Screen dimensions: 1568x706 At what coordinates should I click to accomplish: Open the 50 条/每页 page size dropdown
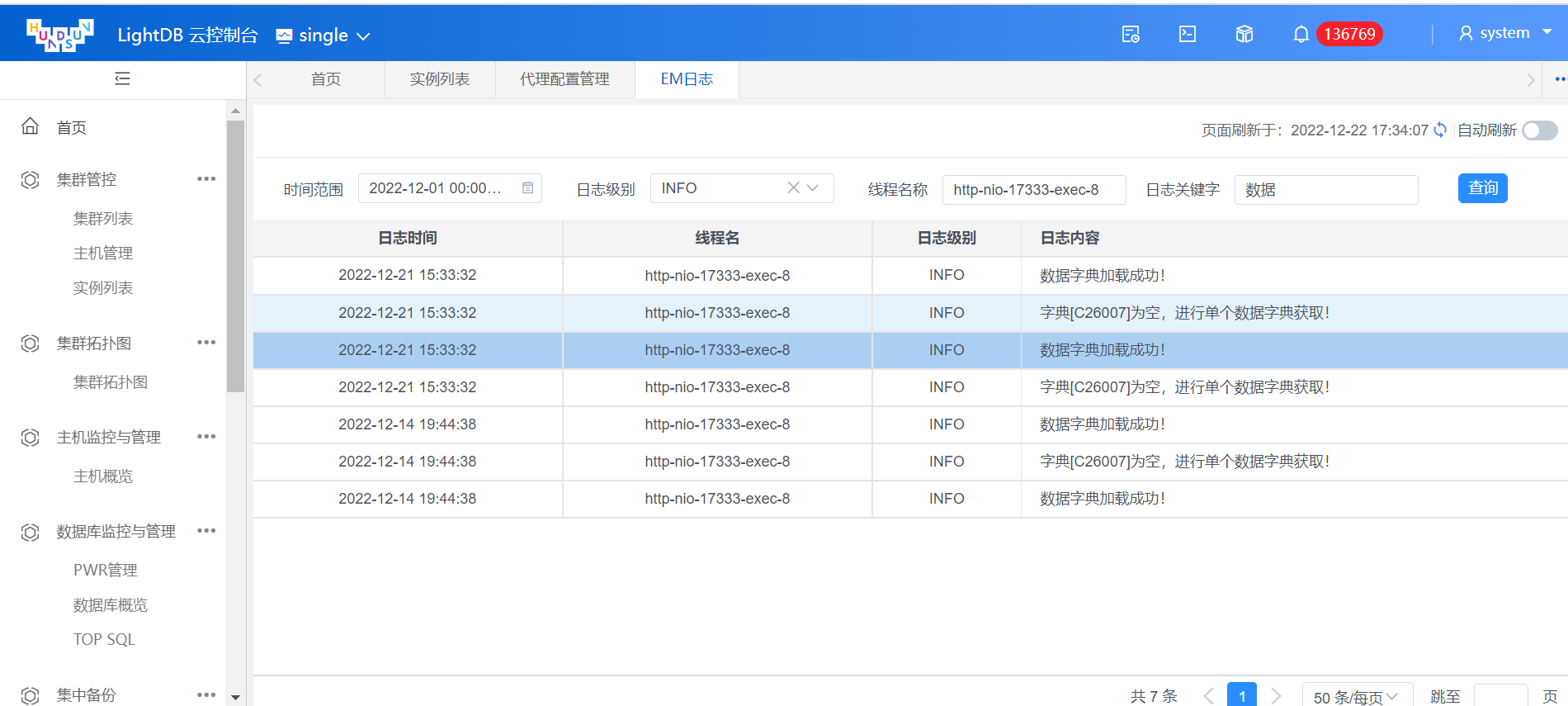coord(1358,695)
